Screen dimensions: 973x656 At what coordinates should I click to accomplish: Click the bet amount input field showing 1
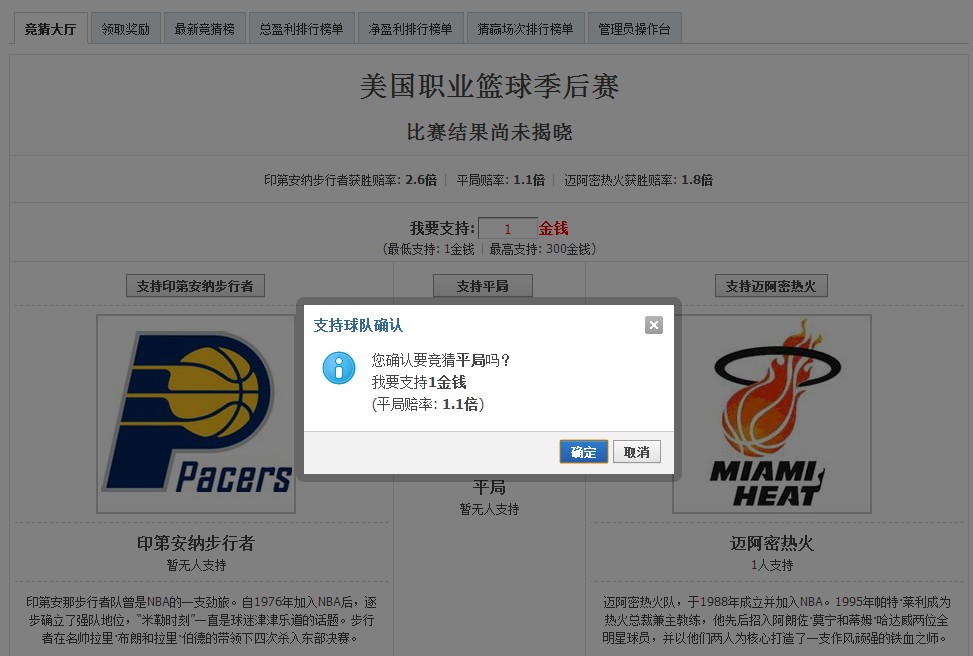tap(508, 228)
